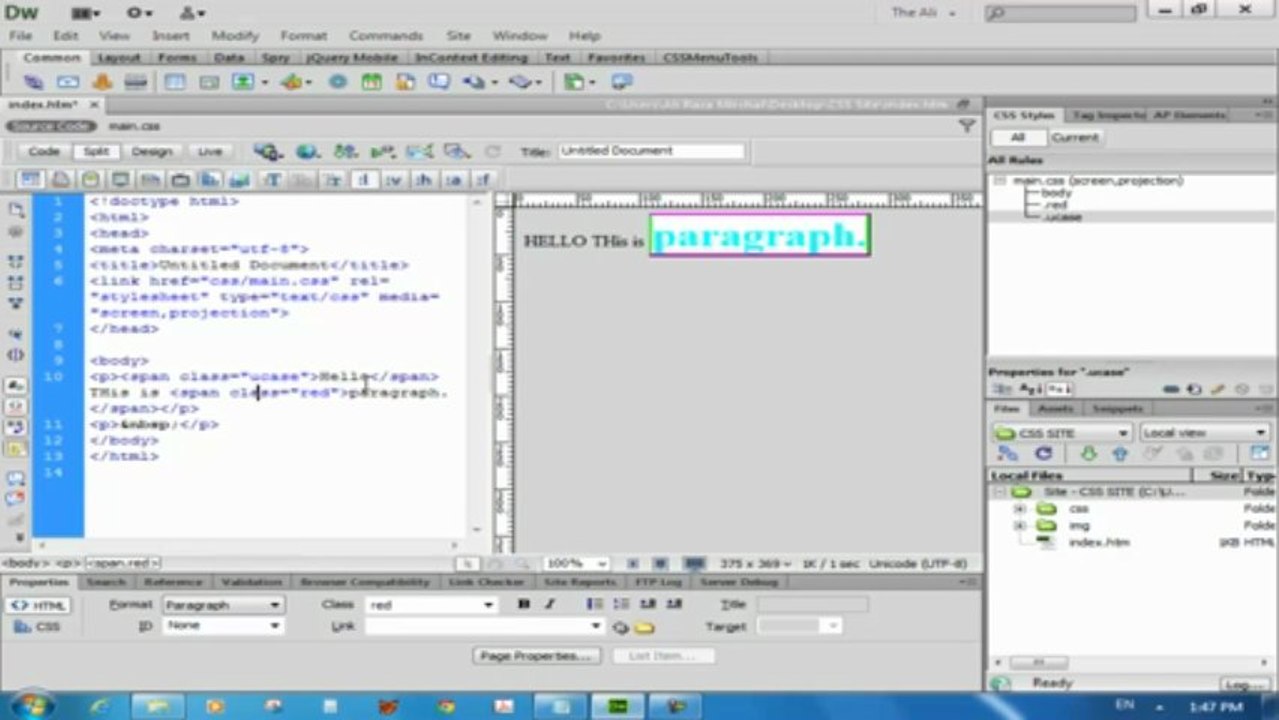
Task: Open the Local view dropdown
Action: point(1205,433)
